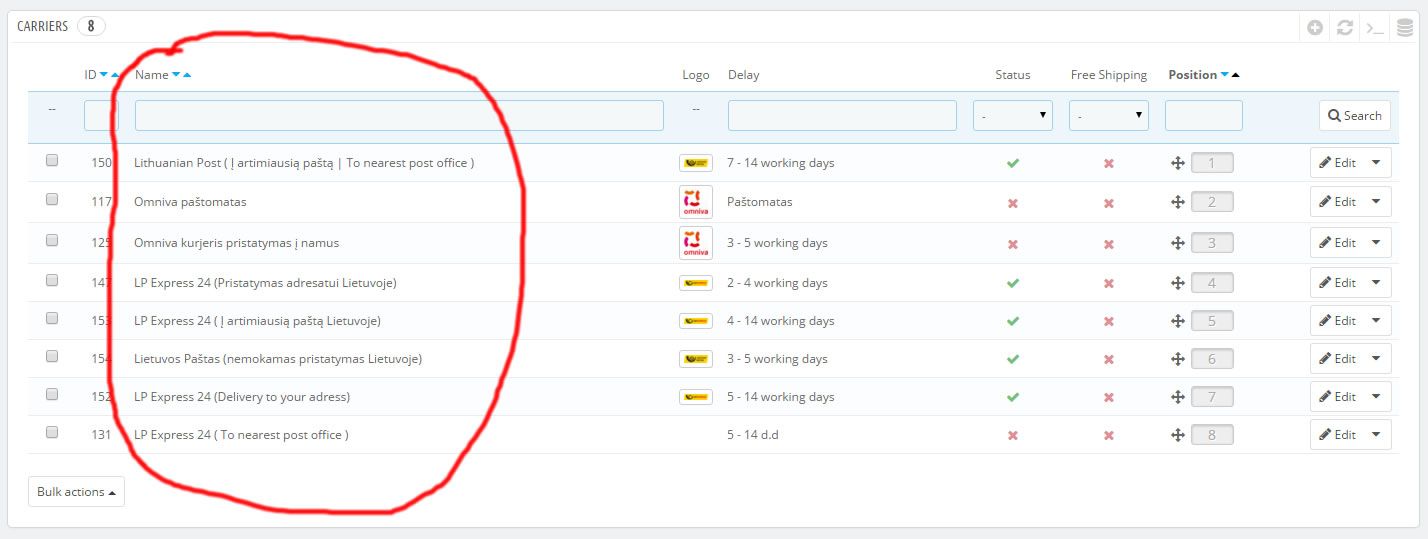Add a new carrier with the plus icon

[x=1316, y=27]
